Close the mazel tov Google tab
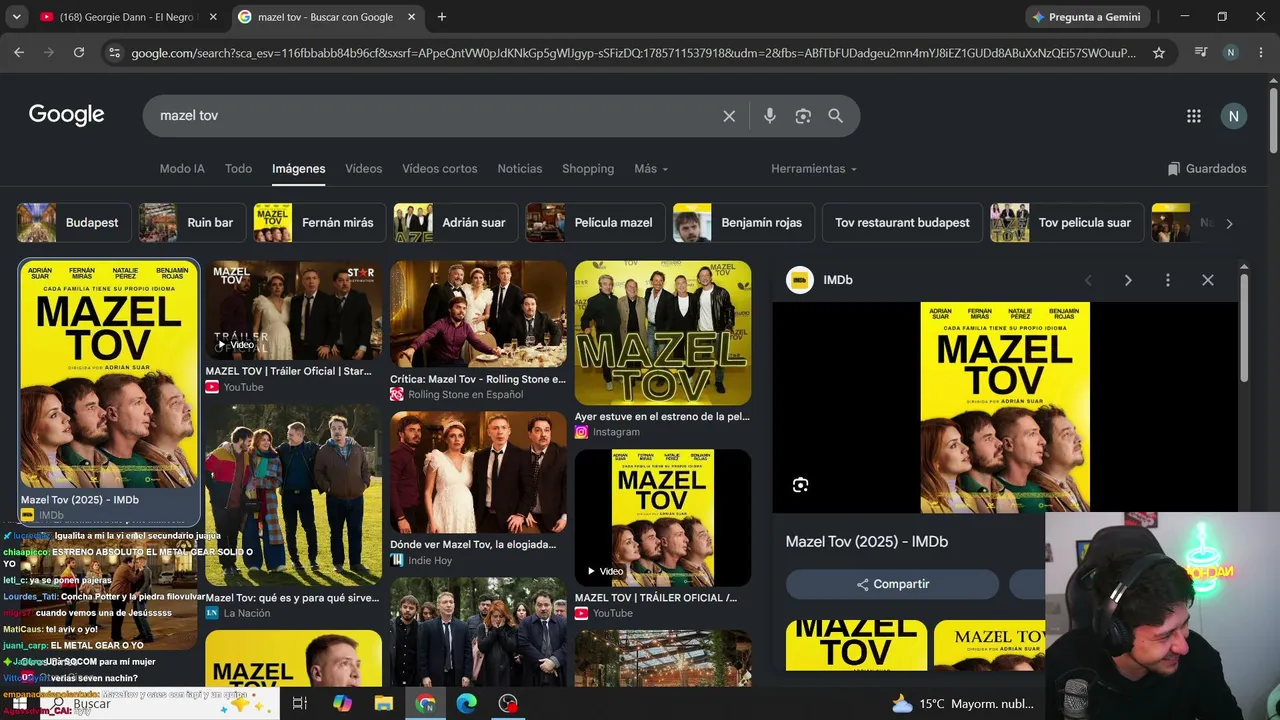The width and height of the screenshot is (1280, 720). (411, 17)
